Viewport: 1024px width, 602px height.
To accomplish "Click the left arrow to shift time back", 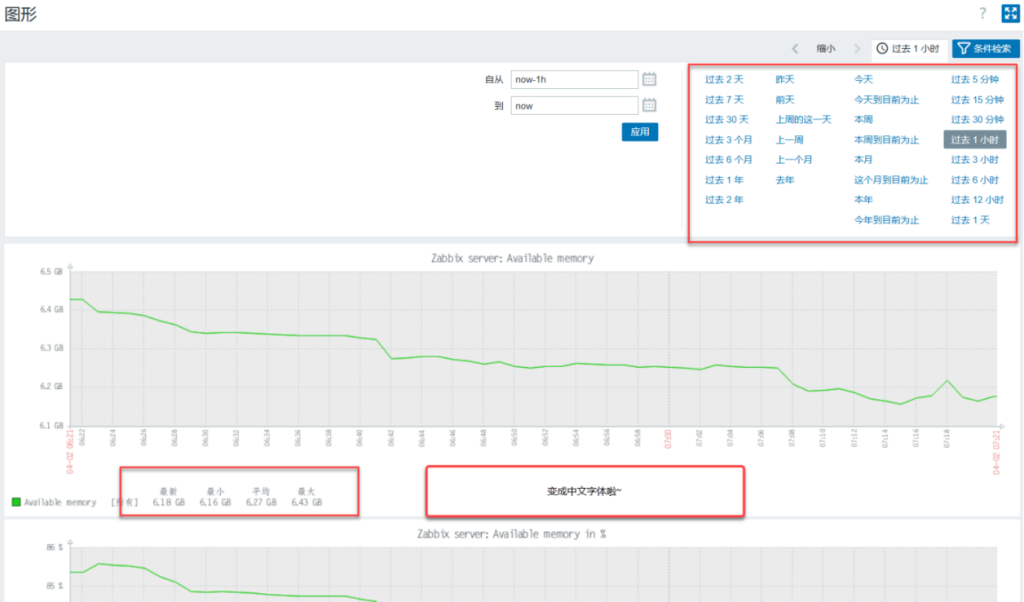I will pyautogui.click(x=795, y=48).
